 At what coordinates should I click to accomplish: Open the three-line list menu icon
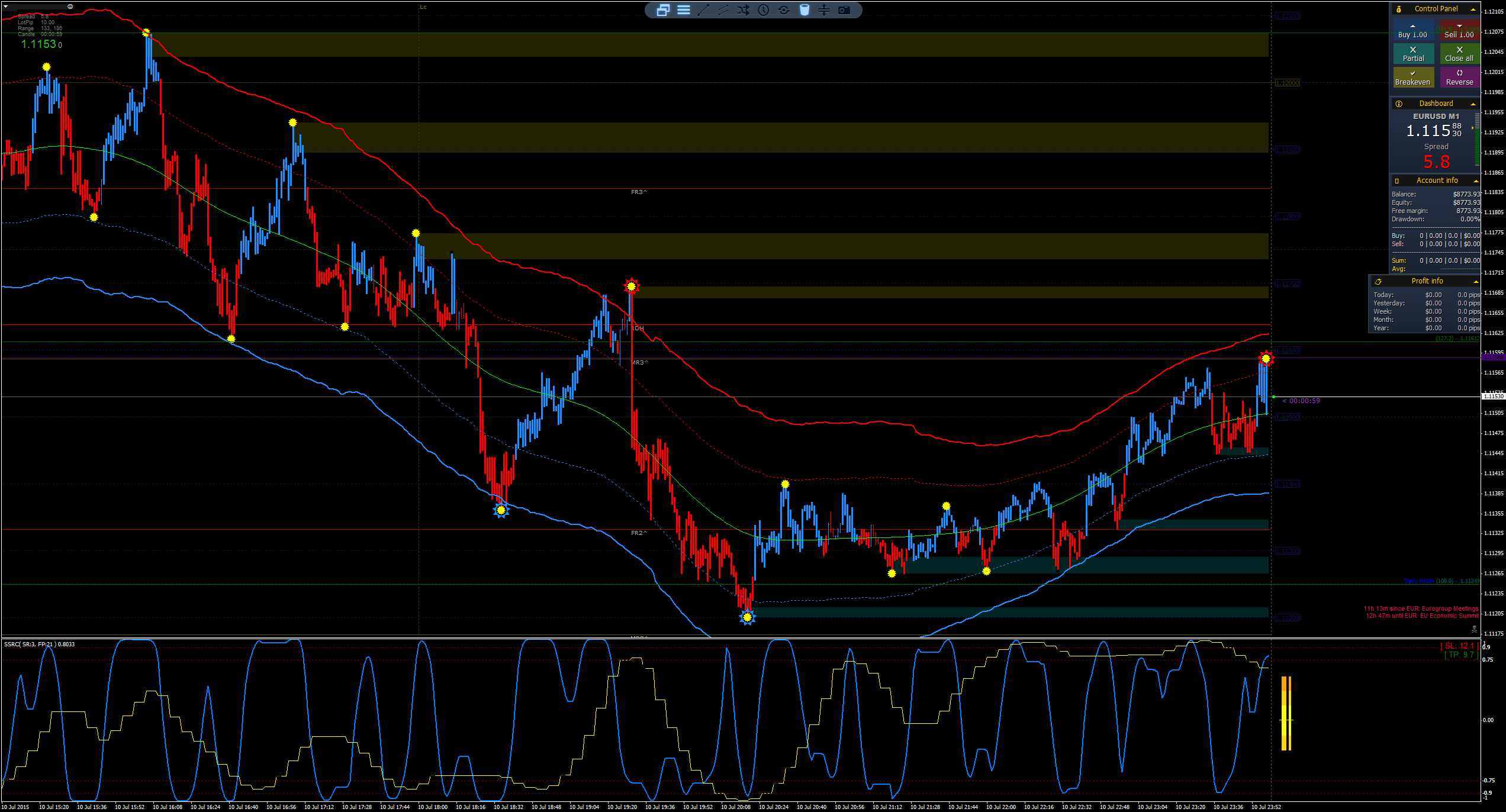[x=684, y=10]
